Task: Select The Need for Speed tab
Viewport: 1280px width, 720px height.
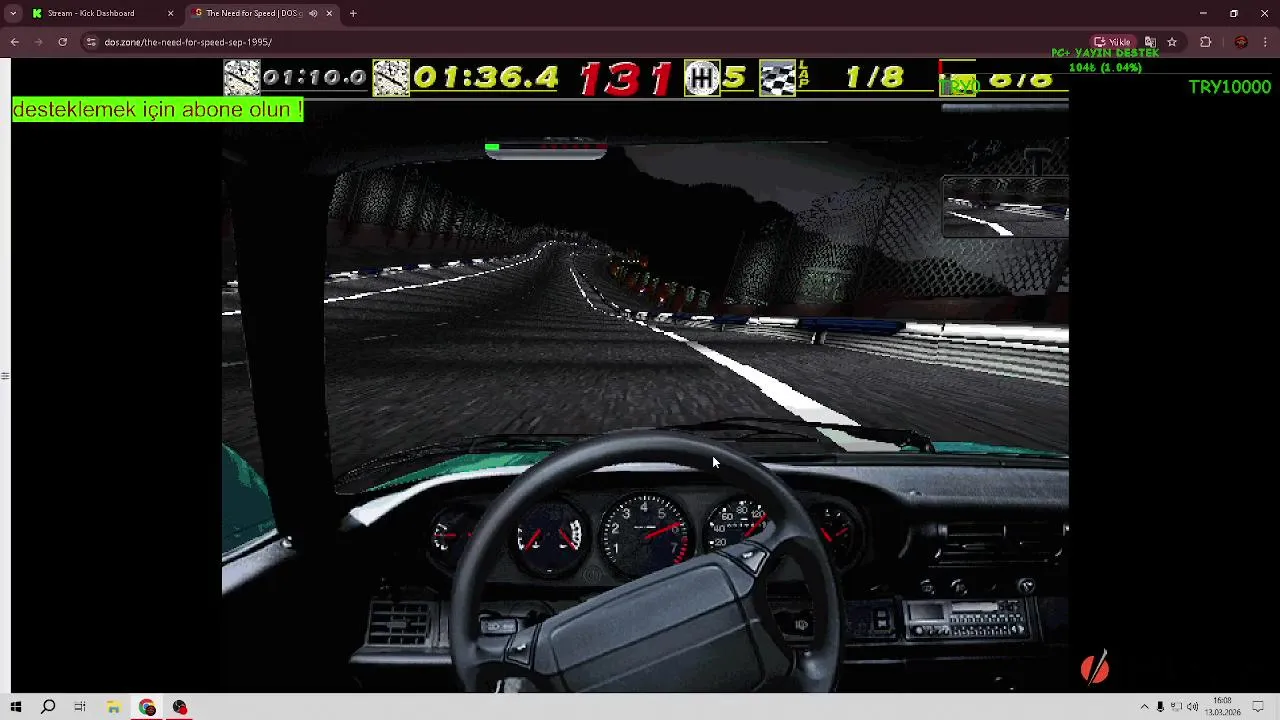Action: click(x=262, y=13)
